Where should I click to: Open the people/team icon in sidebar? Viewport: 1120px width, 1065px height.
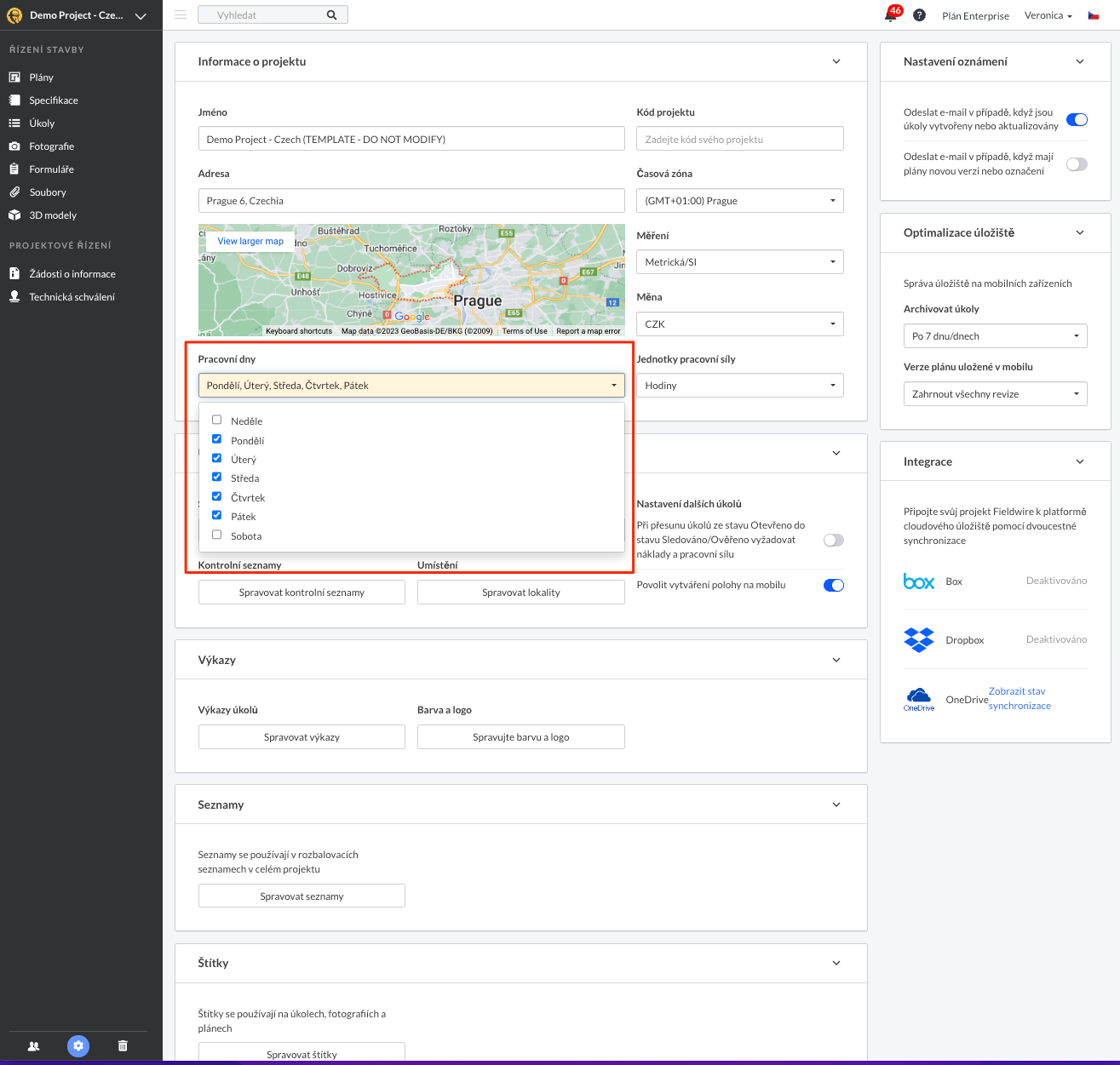pos(34,1045)
